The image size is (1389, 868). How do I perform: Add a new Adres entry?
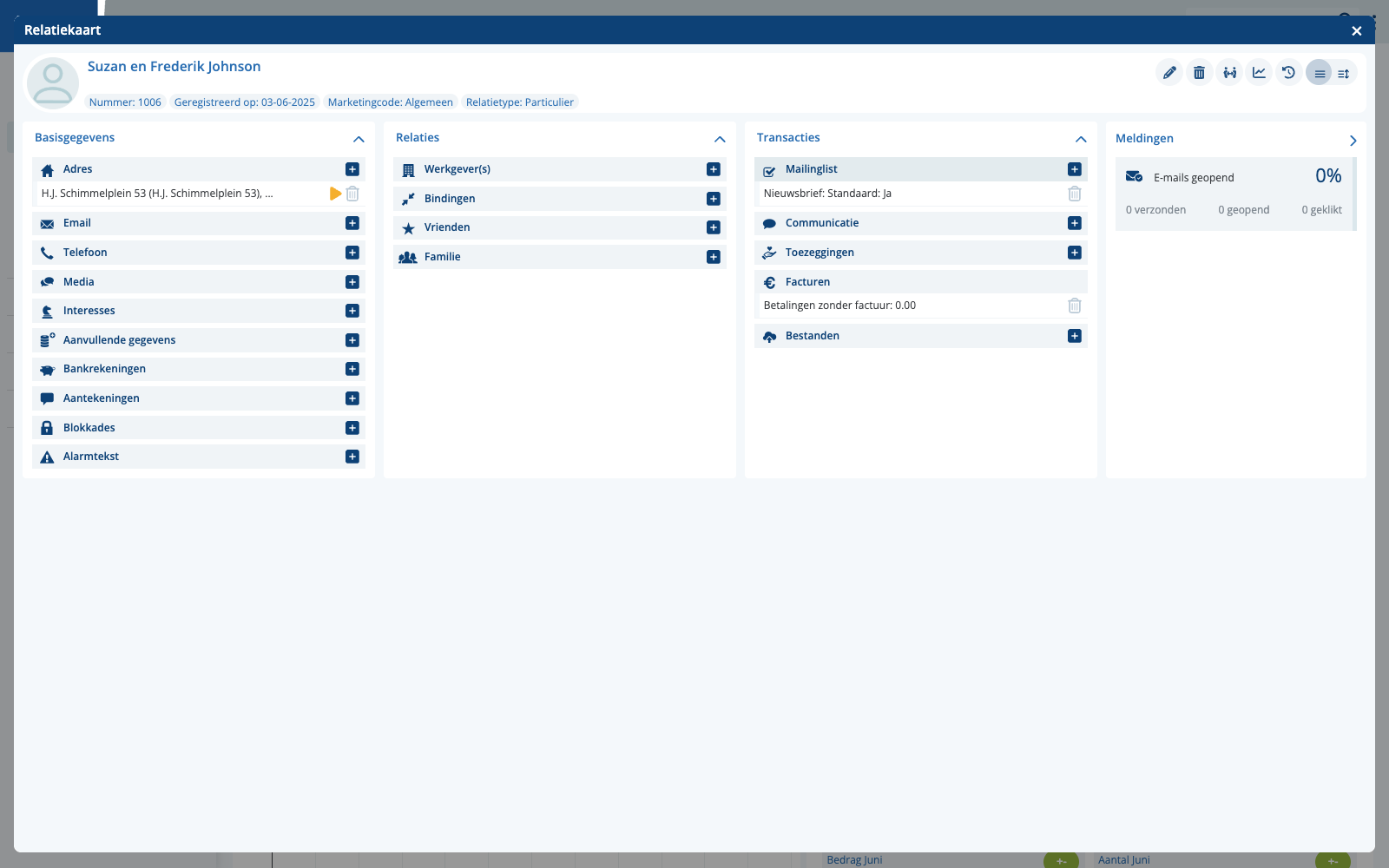[352, 169]
